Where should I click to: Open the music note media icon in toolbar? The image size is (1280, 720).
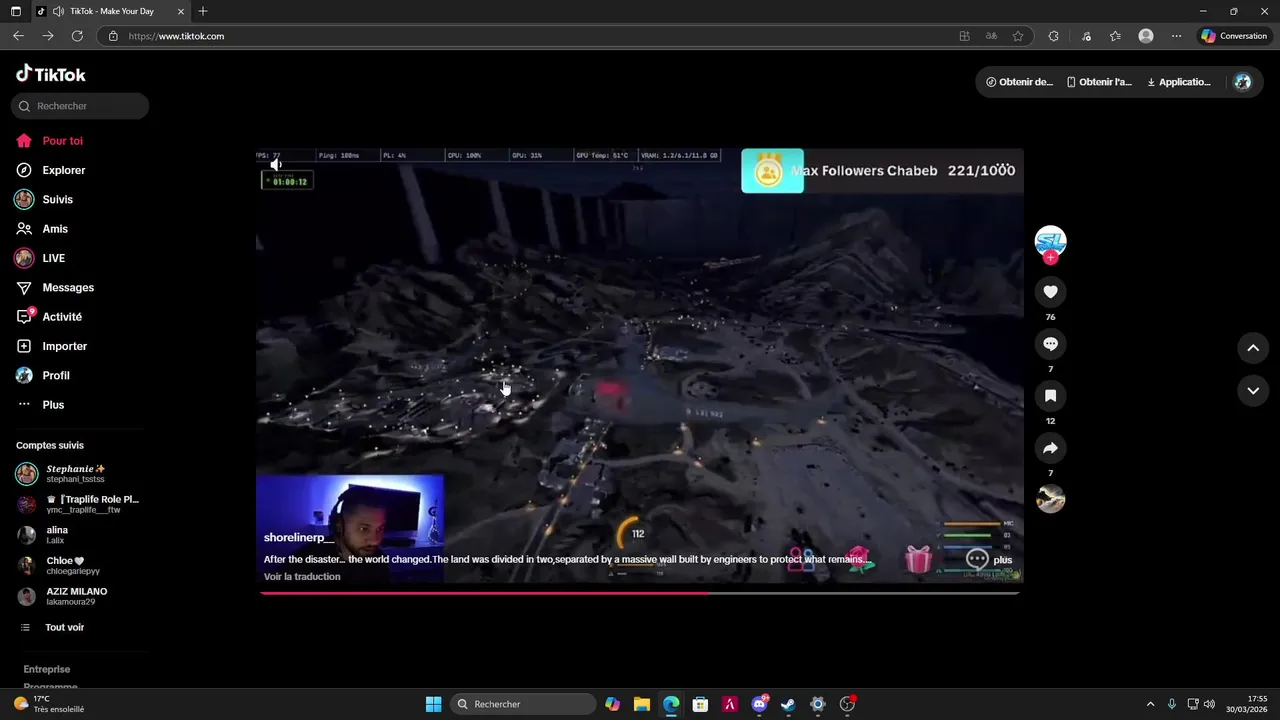pyautogui.click(x=1086, y=36)
